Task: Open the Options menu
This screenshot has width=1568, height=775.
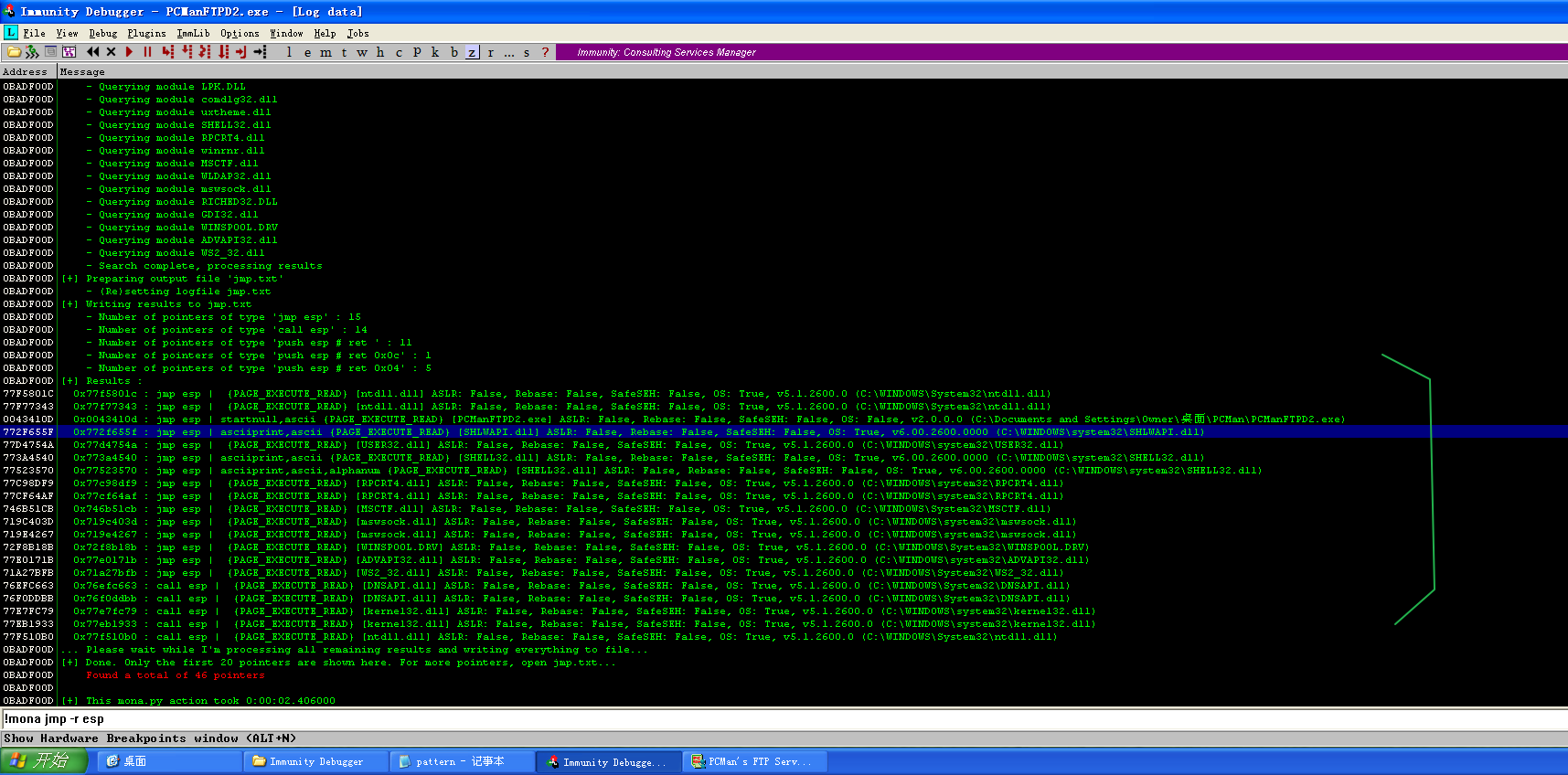Action: coord(240,33)
